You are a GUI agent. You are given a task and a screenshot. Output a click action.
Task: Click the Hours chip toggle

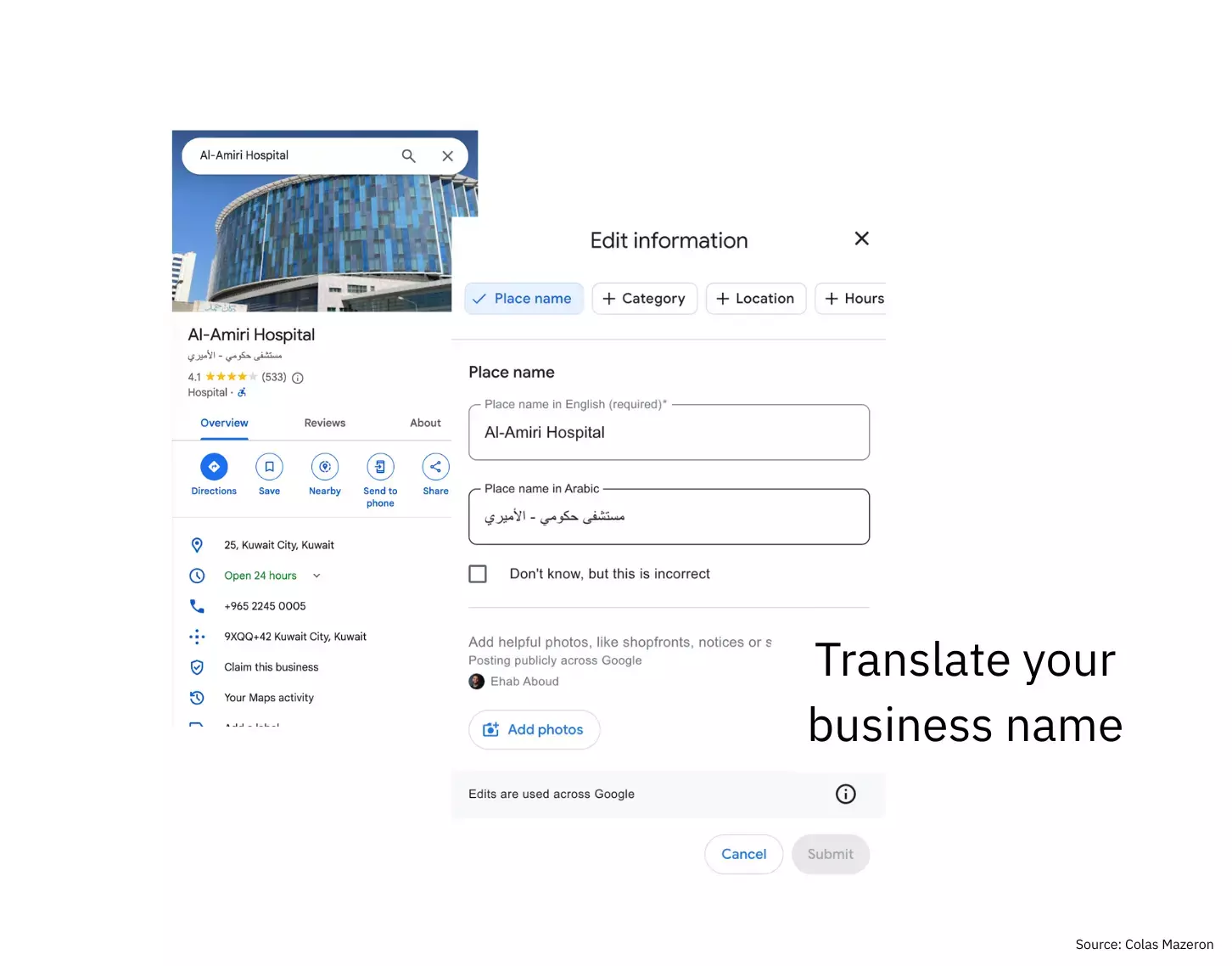click(x=855, y=298)
